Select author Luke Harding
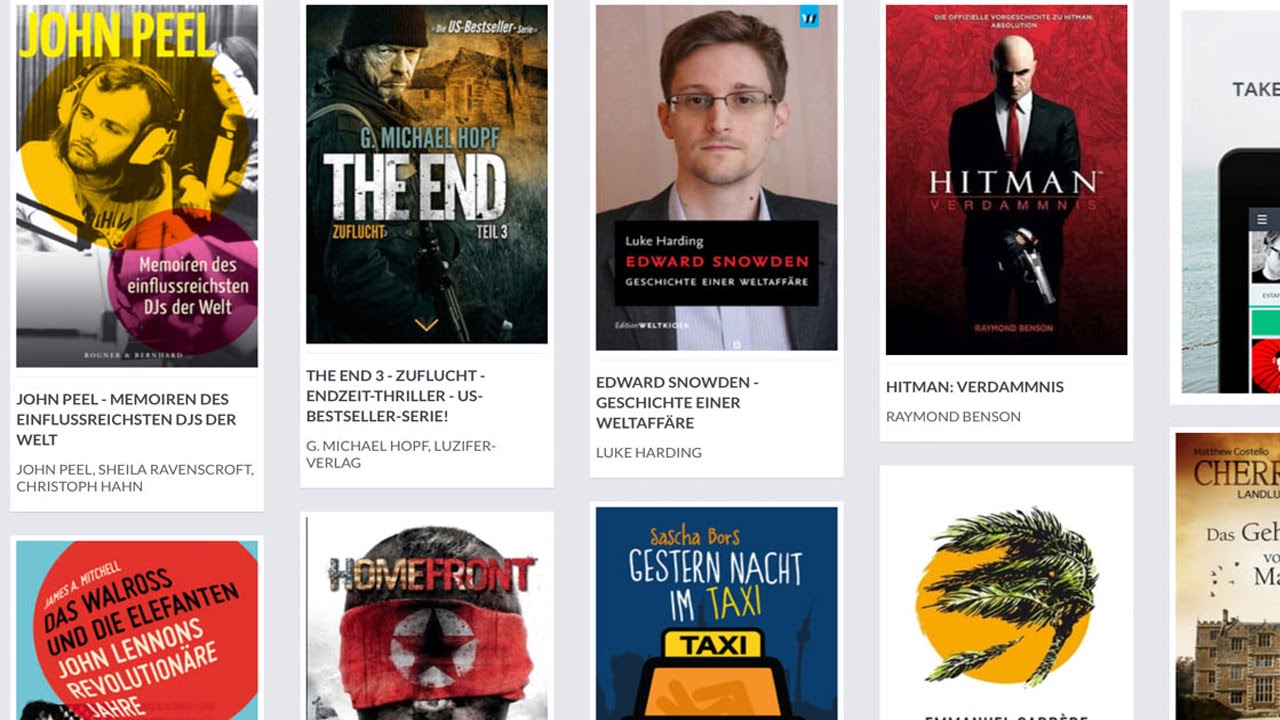 [x=649, y=452]
